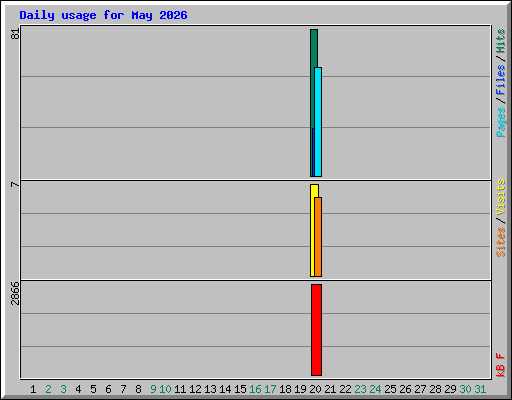Image resolution: width=512 pixels, height=400 pixels.
Task: Click the y-axis value 81
Action: (15, 34)
